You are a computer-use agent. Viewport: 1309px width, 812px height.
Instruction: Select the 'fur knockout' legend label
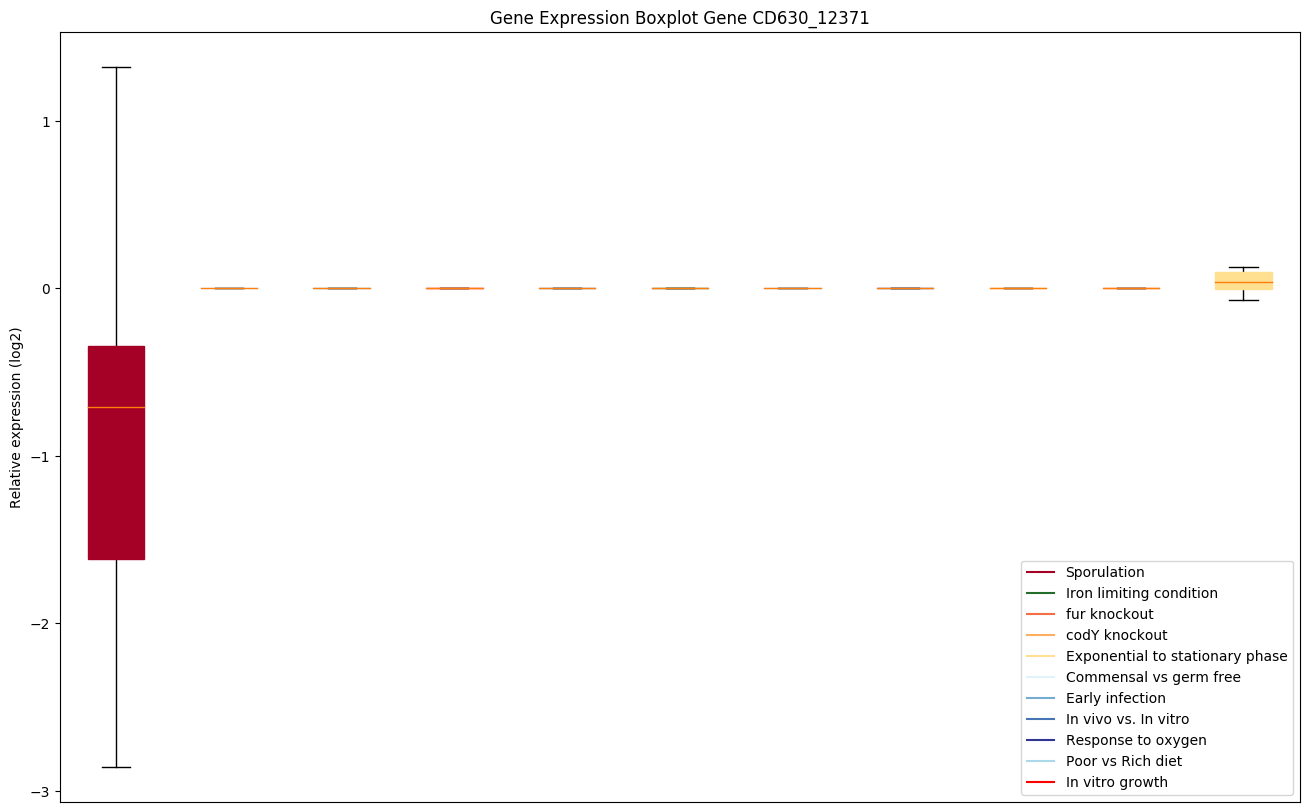click(1109, 615)
